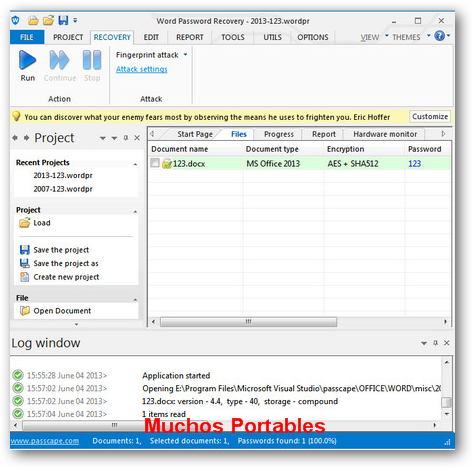This screenshot has height=468, width=473.
Task: Click the light bulb tip icon
Action: tap(16, 116)
